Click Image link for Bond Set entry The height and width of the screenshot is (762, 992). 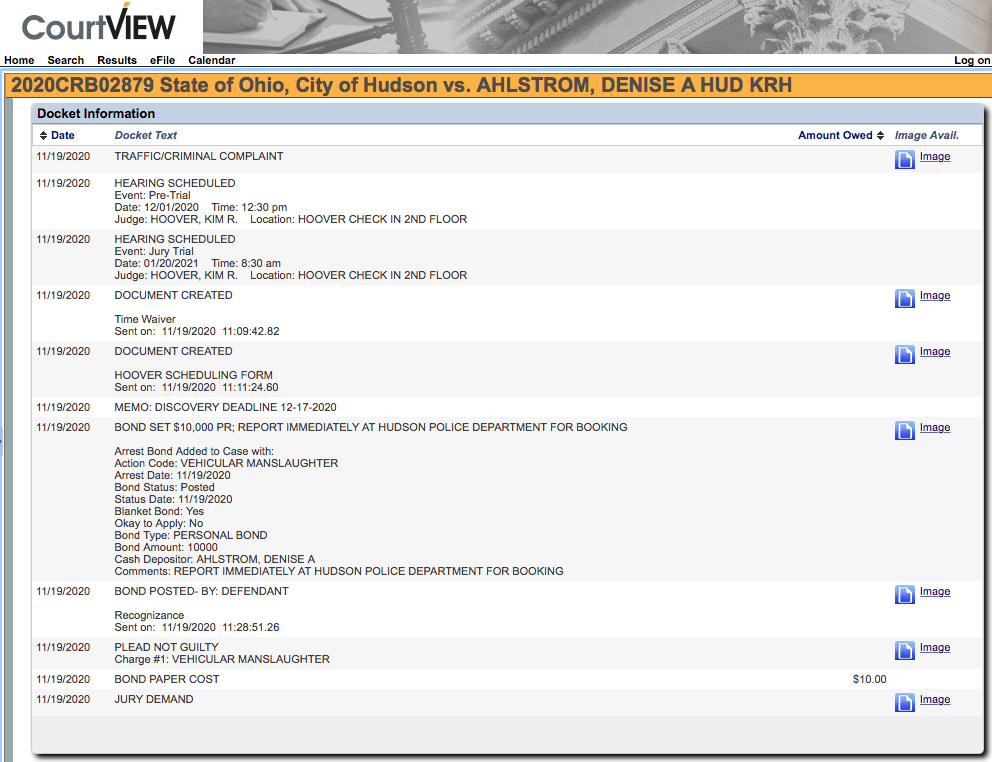click(x=935, y=427)
